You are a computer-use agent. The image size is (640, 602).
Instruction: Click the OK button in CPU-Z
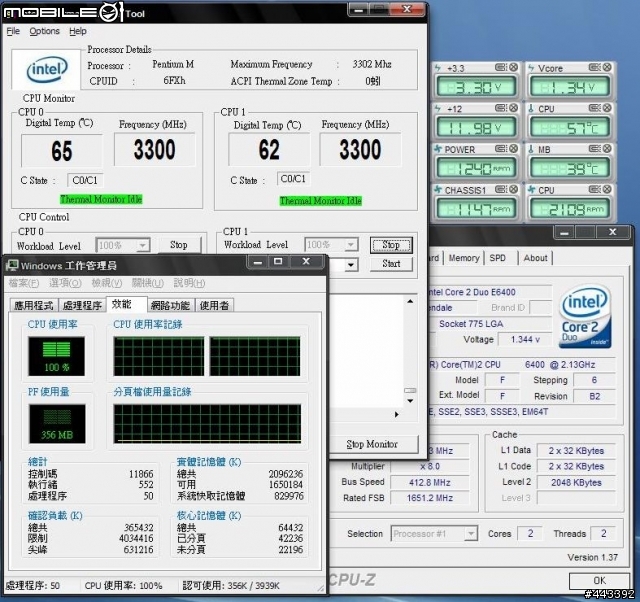coord(599,580)
